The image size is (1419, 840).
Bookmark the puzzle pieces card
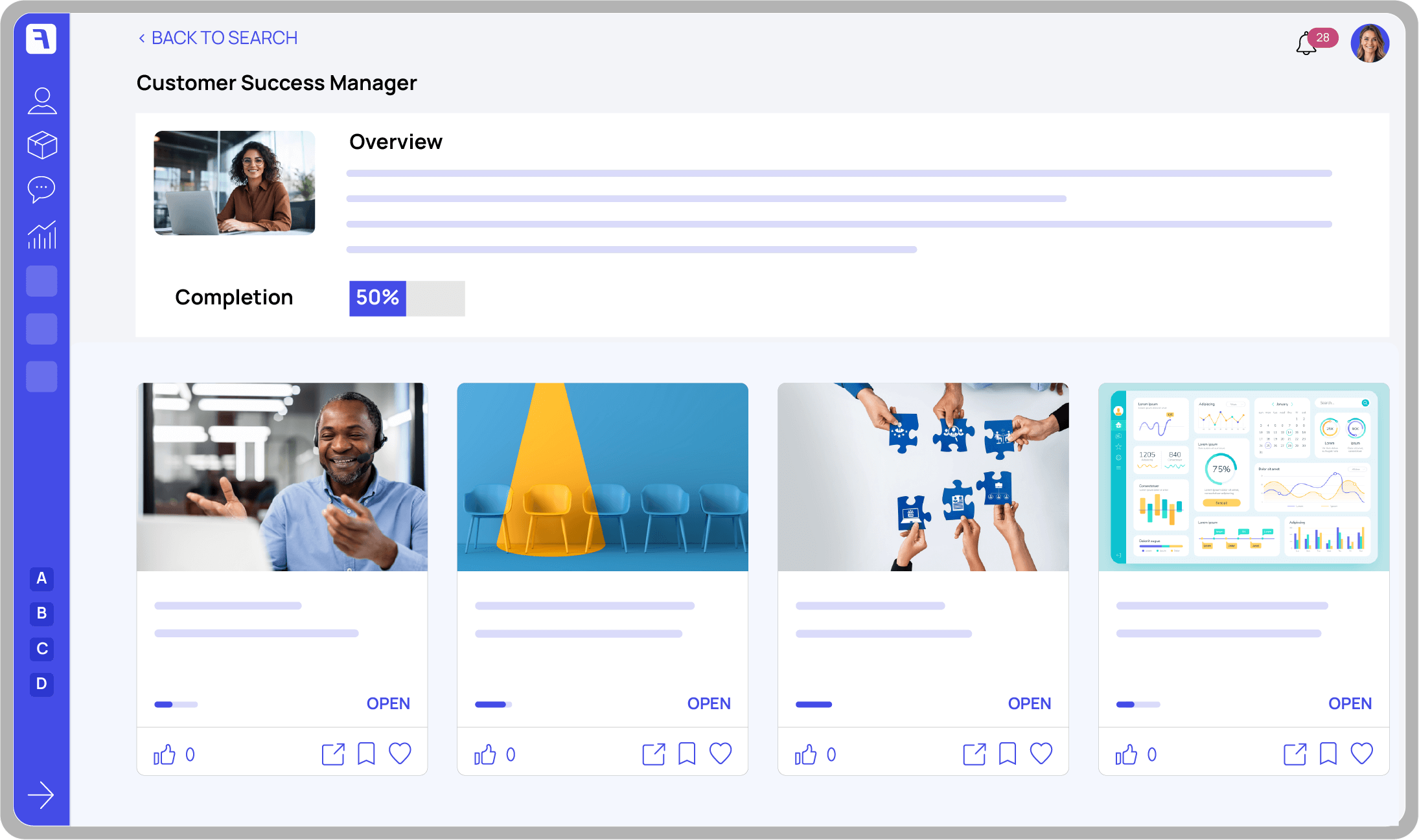click(1008, 754)
